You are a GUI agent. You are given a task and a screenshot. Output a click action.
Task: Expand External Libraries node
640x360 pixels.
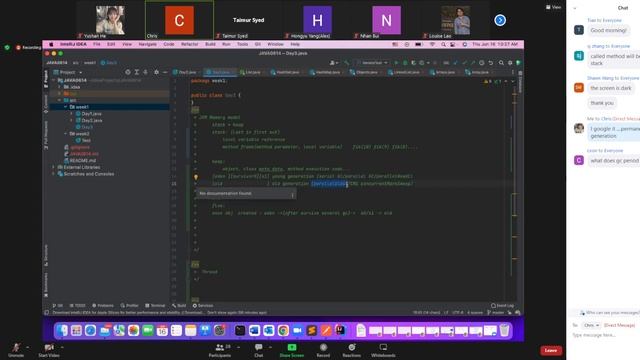click(53, 167)
